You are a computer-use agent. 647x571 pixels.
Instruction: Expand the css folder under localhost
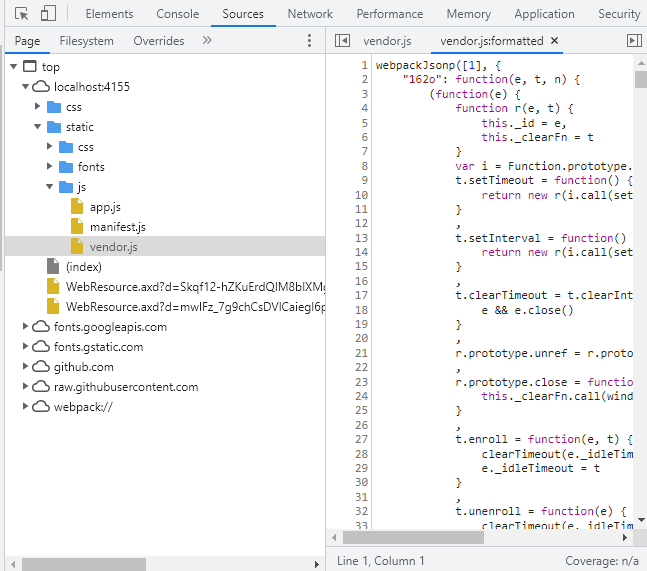coord(38,106)
